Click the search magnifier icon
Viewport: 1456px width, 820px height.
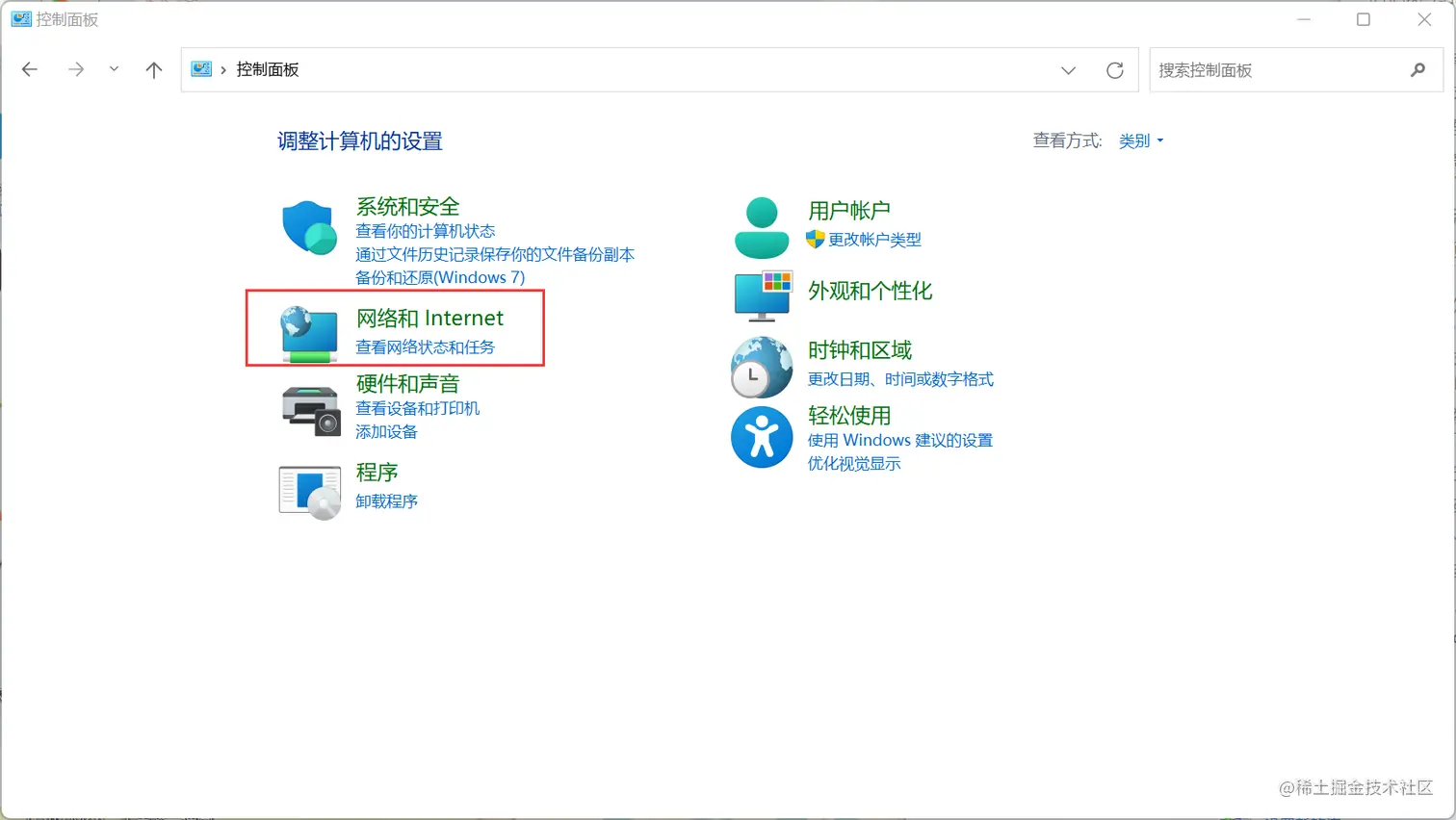point(1417,70)
